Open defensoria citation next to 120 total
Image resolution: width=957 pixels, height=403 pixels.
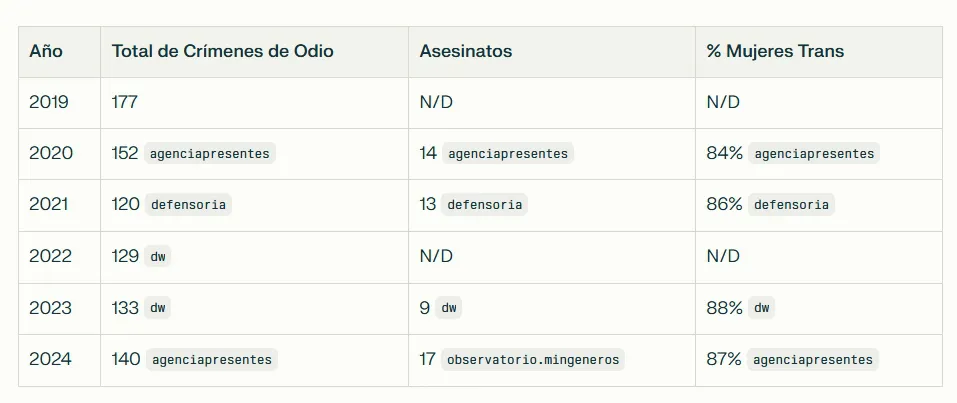point(188,205)
